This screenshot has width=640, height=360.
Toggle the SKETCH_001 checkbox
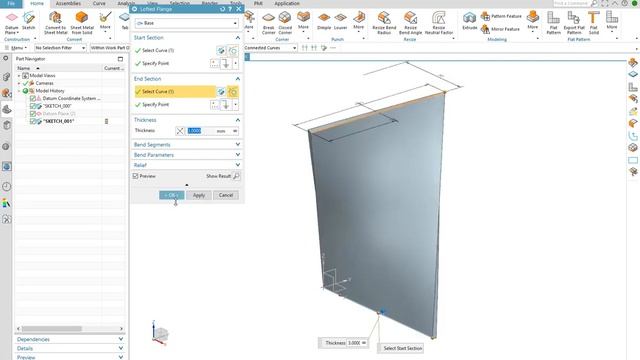33,121
